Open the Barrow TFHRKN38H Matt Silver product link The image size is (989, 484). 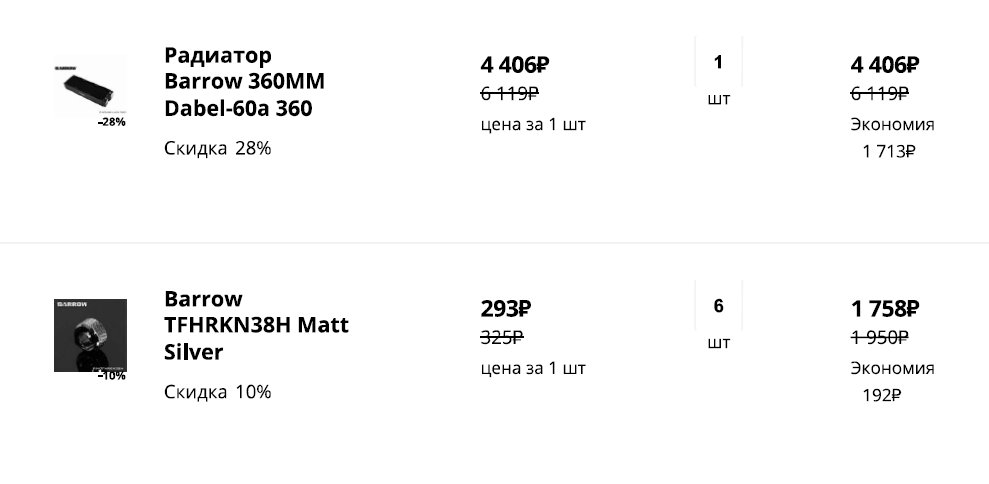pos(256,325)
